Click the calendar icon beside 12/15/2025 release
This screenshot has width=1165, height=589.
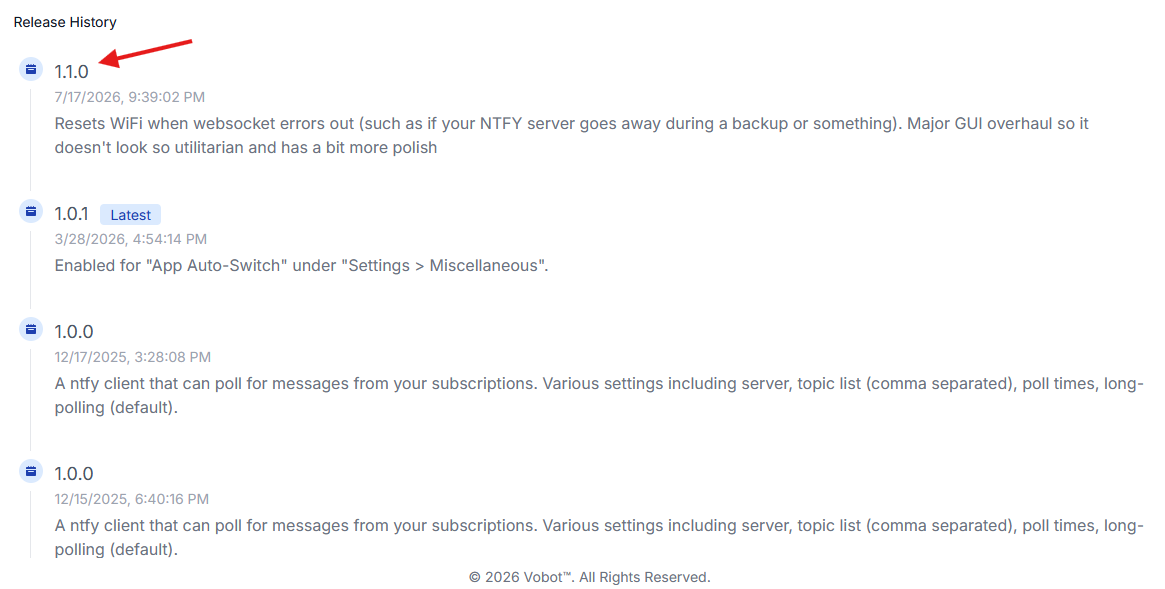click(x=30, y=471)
